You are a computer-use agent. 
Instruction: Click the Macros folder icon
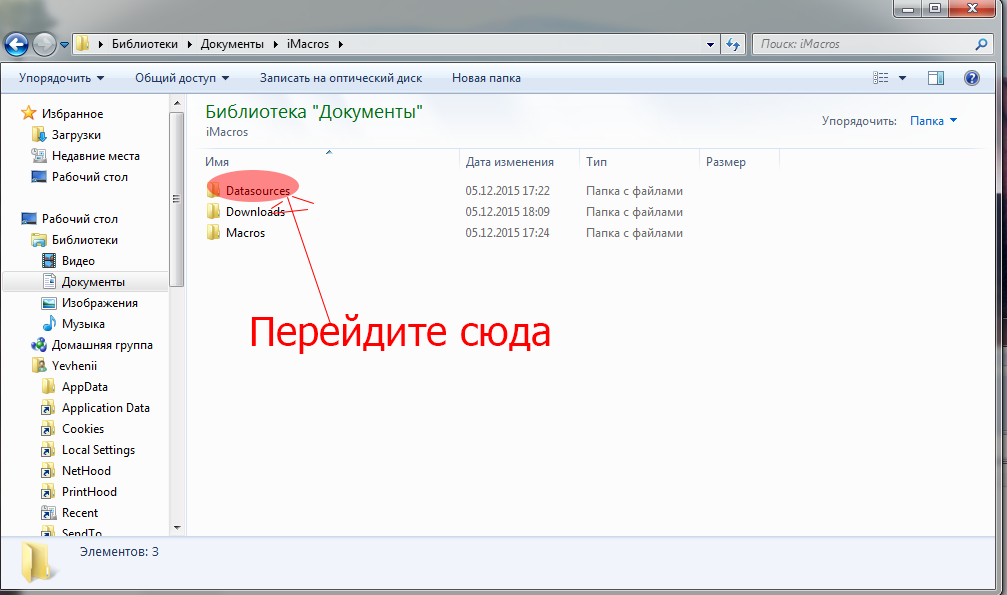[x=213, y=233]
